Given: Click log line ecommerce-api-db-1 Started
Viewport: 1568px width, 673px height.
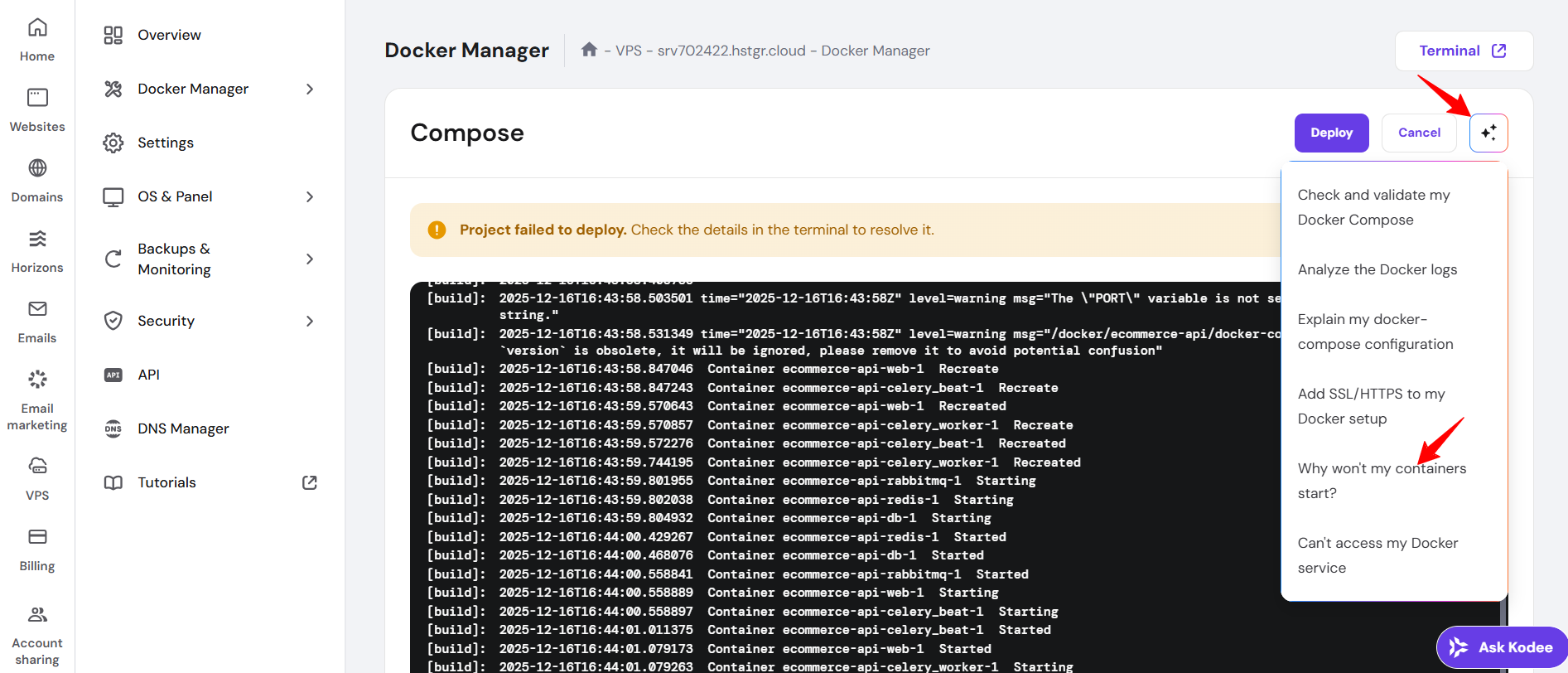Looking at the screenshot, I should (705, 555).
